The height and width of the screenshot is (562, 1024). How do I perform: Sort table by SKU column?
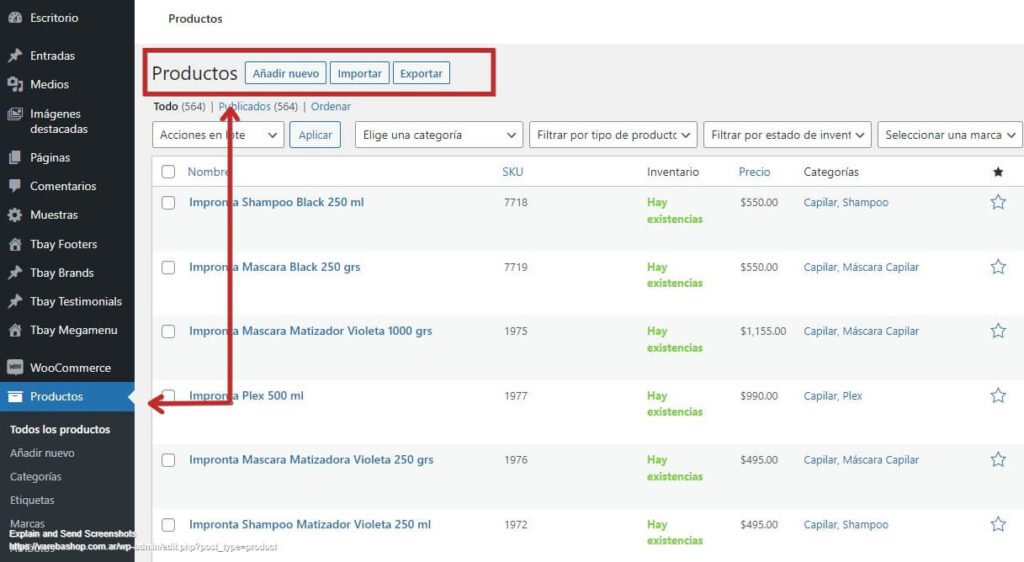coord(513,172)
